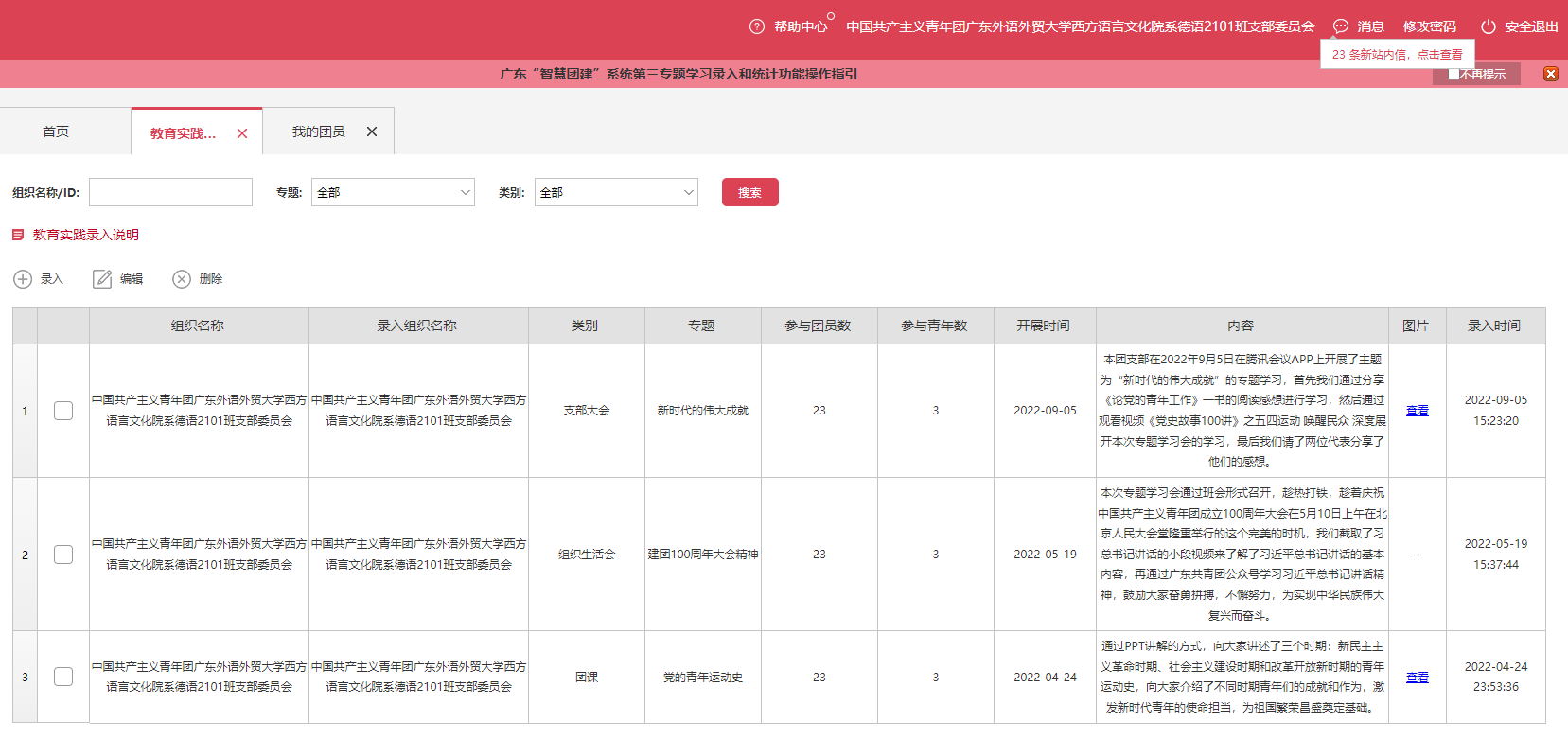The image size is (1568, 740).
Task: Switch to the 我的团员 tab
Action: click(318, 132)
